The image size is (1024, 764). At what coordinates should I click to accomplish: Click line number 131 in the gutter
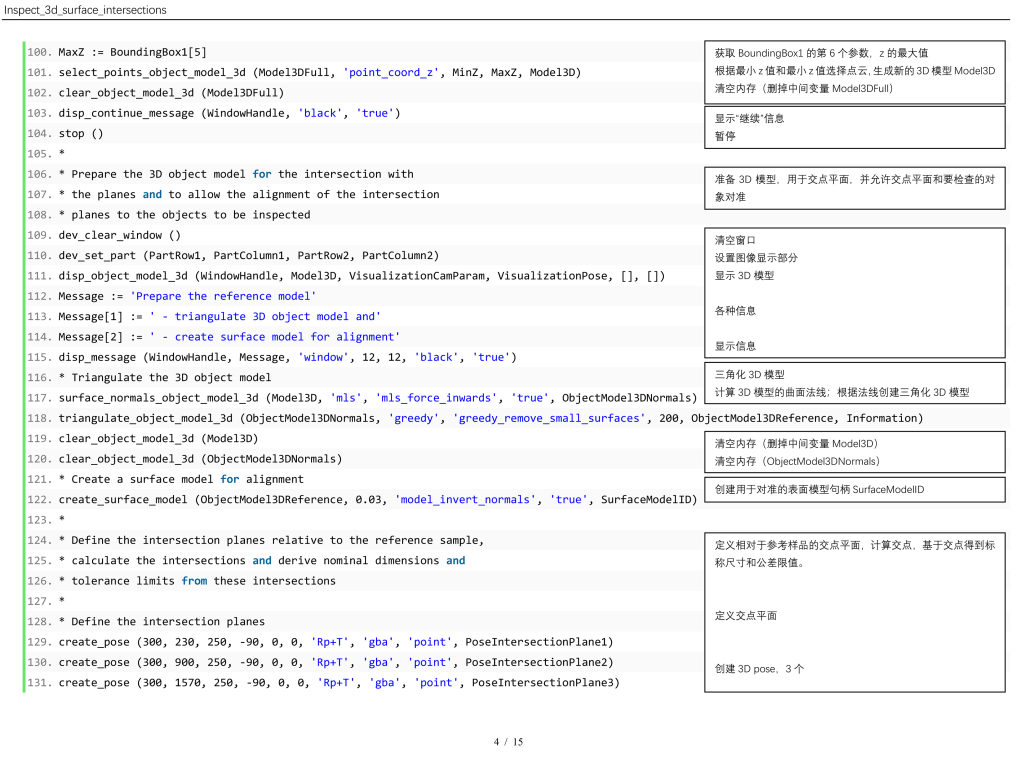40,682
